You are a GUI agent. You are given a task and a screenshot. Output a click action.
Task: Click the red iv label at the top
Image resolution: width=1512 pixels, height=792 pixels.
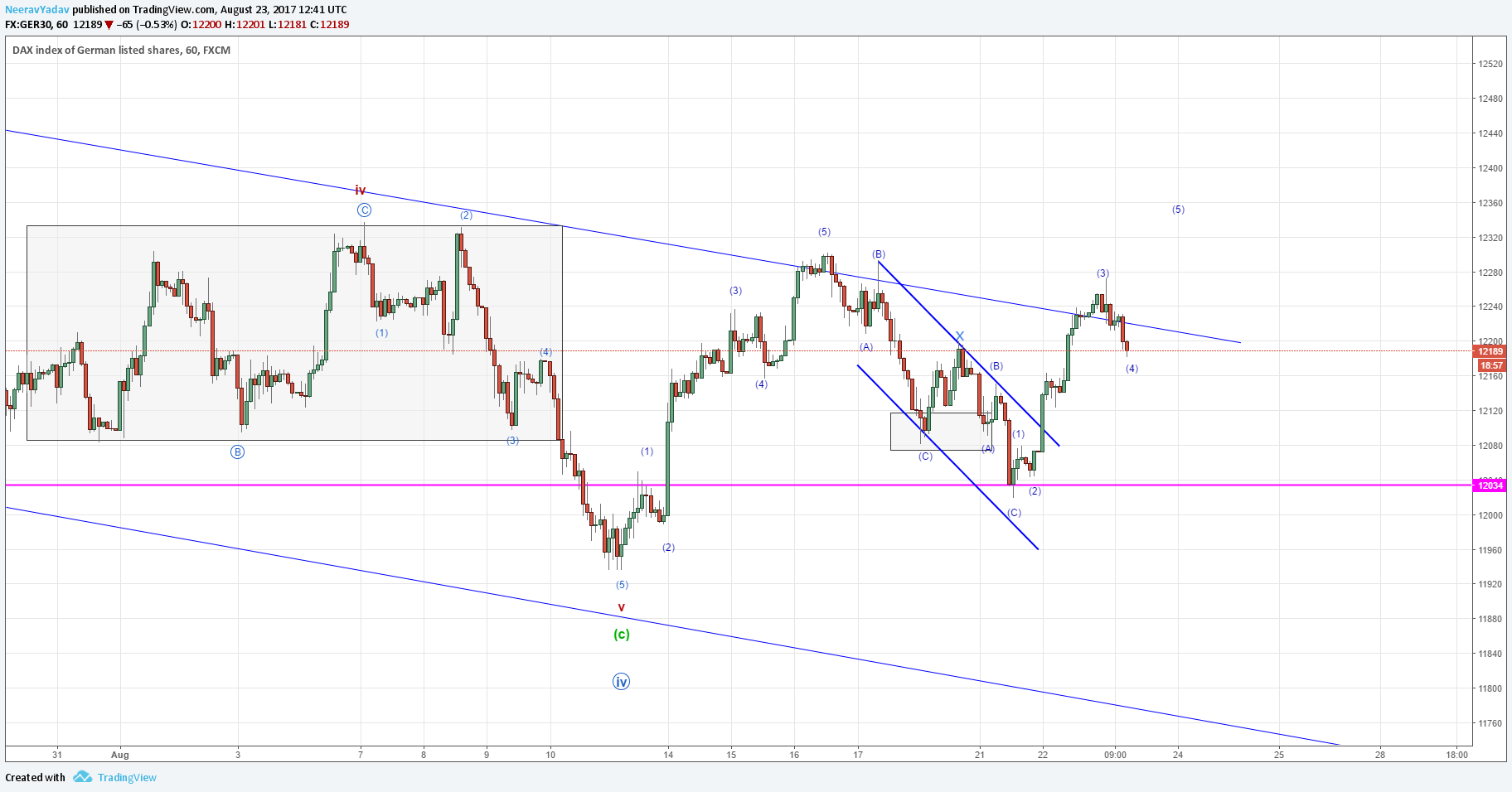(x=361, y=191)
